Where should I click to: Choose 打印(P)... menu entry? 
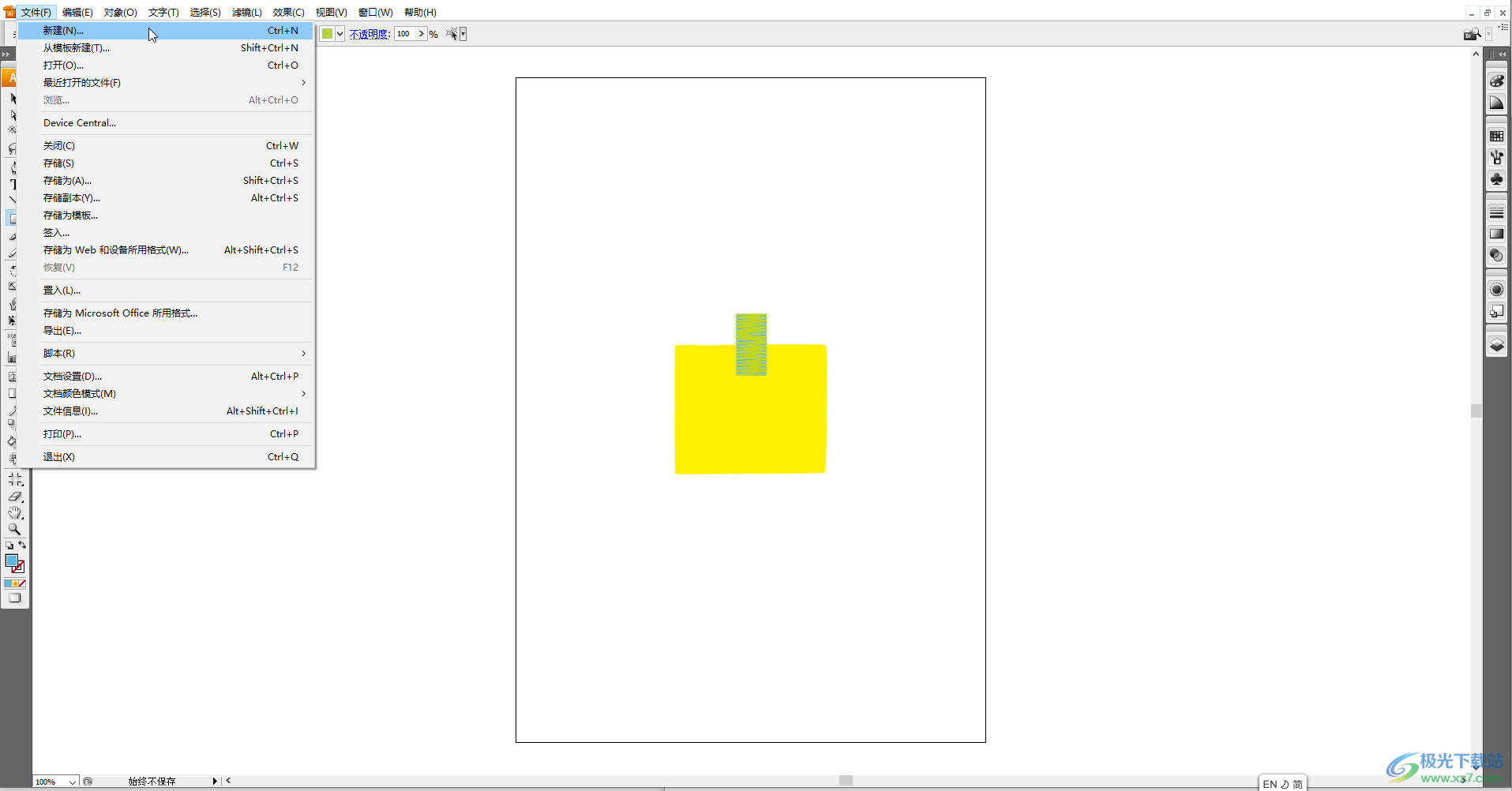(166, 433)
